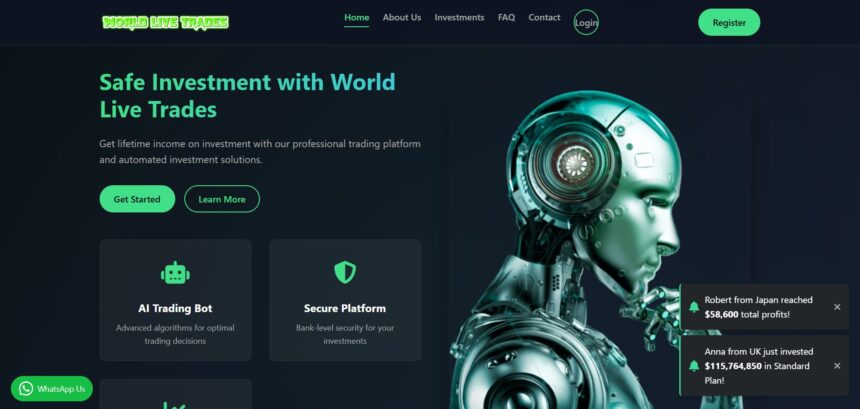Click the AI Trading Bot robot icon
860x409 pixels.
(x=175, y=272)
